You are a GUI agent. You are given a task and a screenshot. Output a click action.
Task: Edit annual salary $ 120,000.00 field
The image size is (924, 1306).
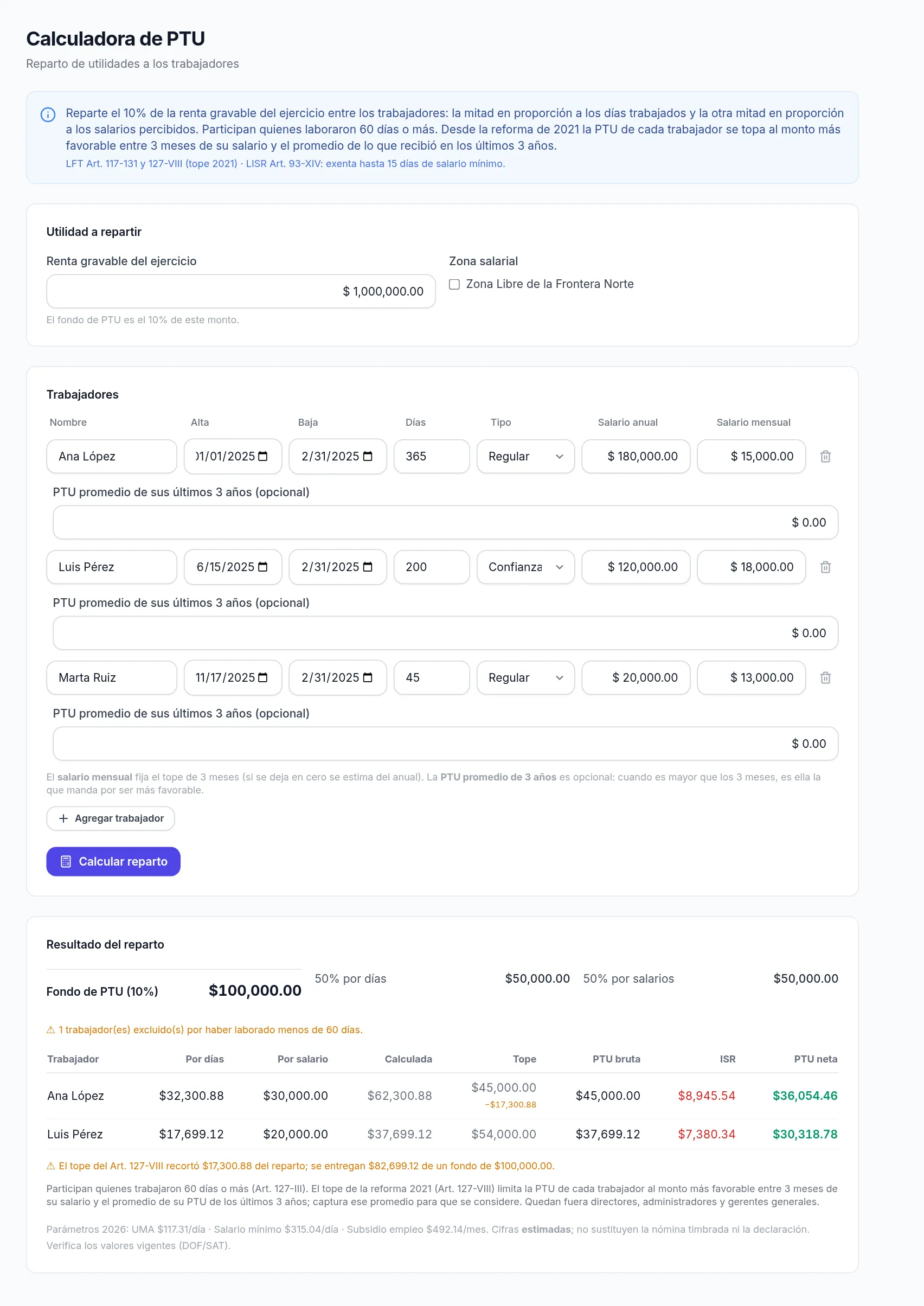(x=636, y=567)
